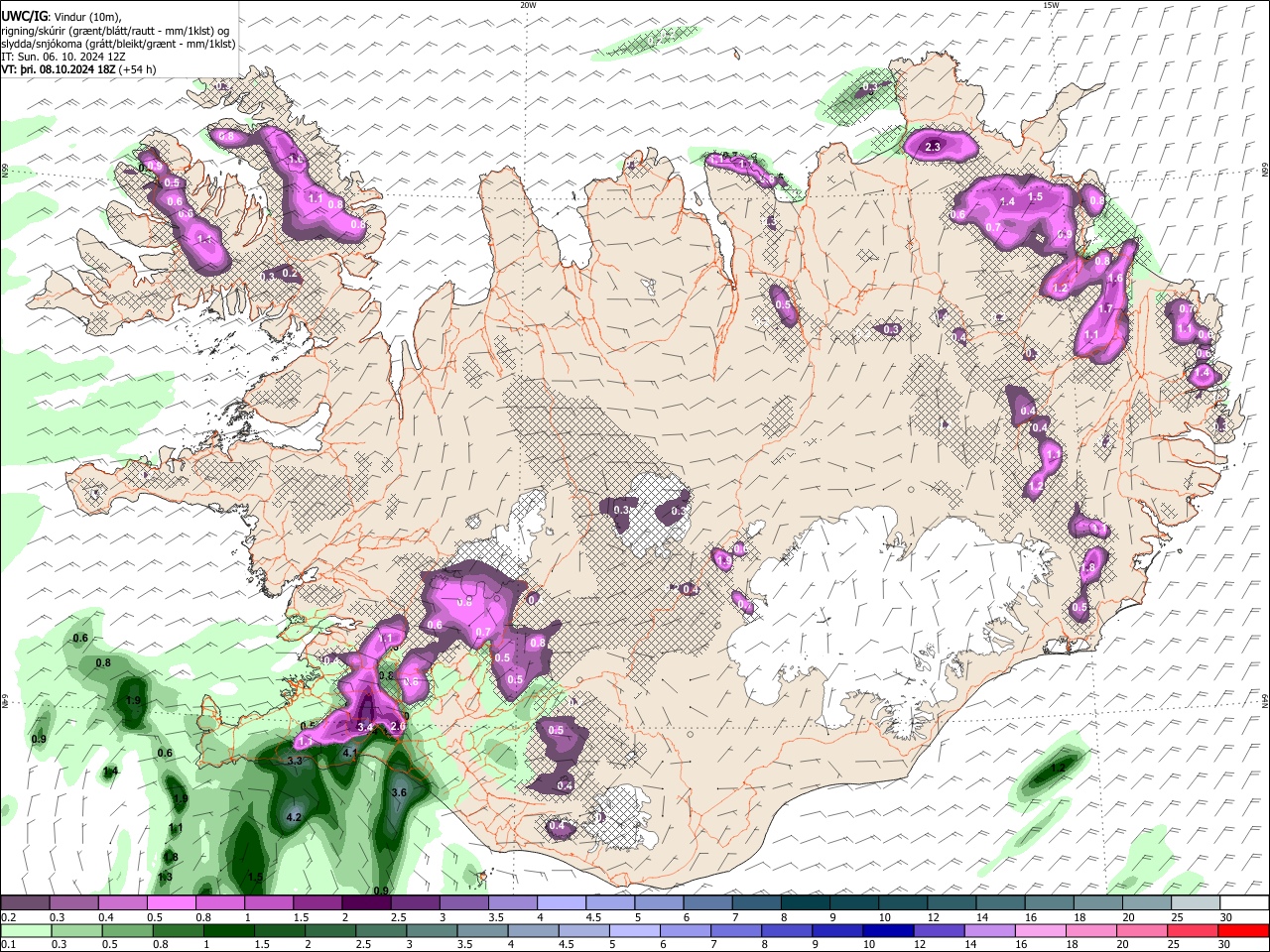1270x952 pixels.
Task: Click the 3.6 rainfall value off south coast
Action: [x=399, y=792]
